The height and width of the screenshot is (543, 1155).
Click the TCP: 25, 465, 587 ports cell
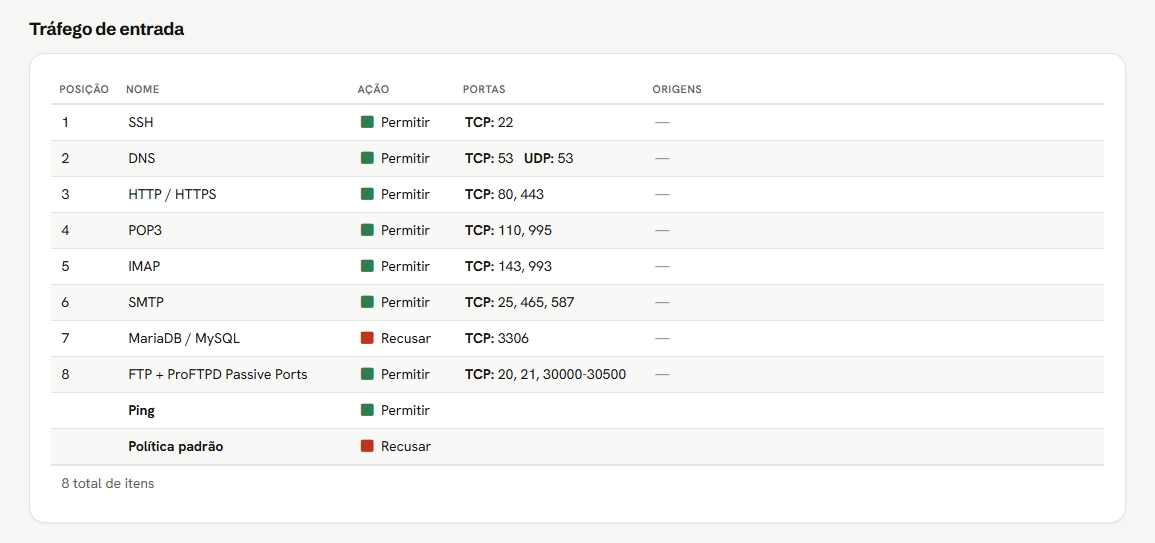519,303
